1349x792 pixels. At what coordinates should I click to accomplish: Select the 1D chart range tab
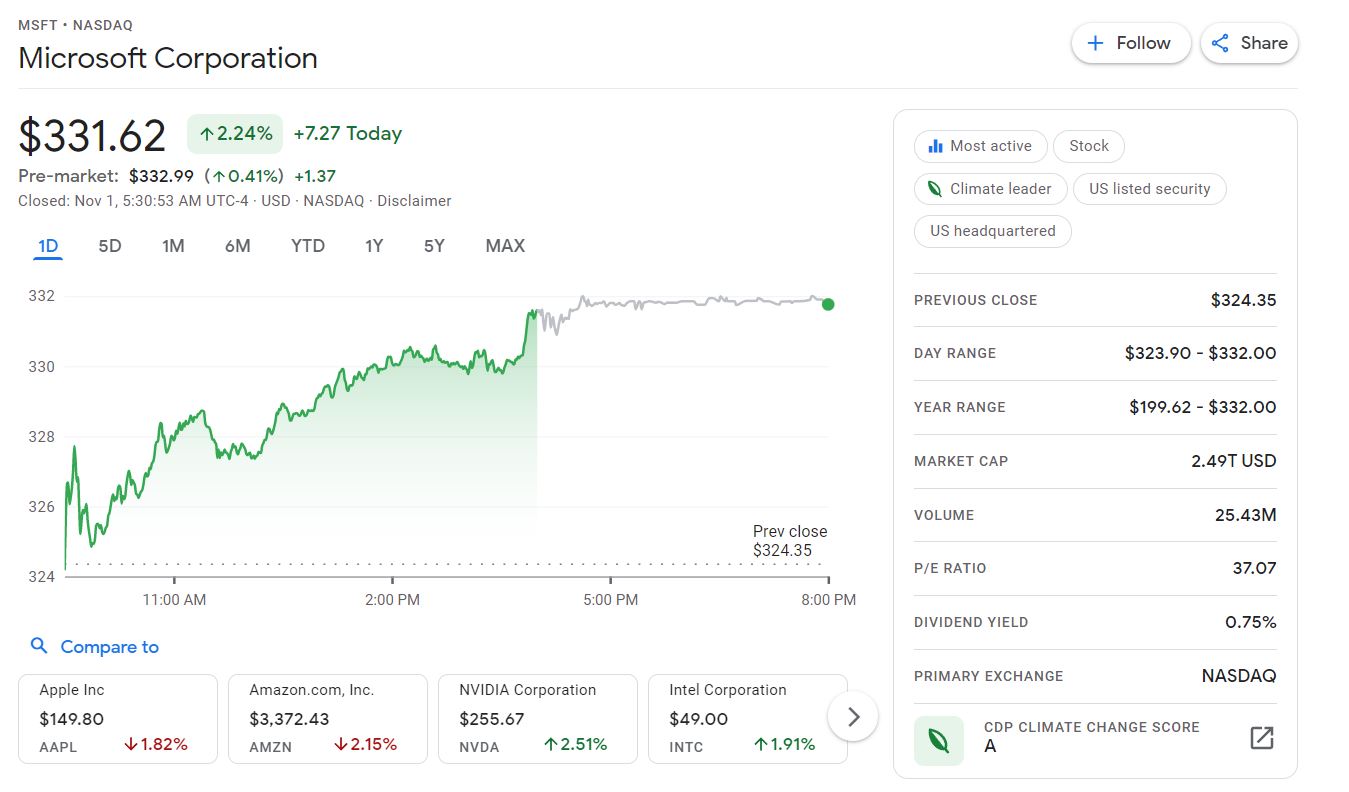click(48, 246)
